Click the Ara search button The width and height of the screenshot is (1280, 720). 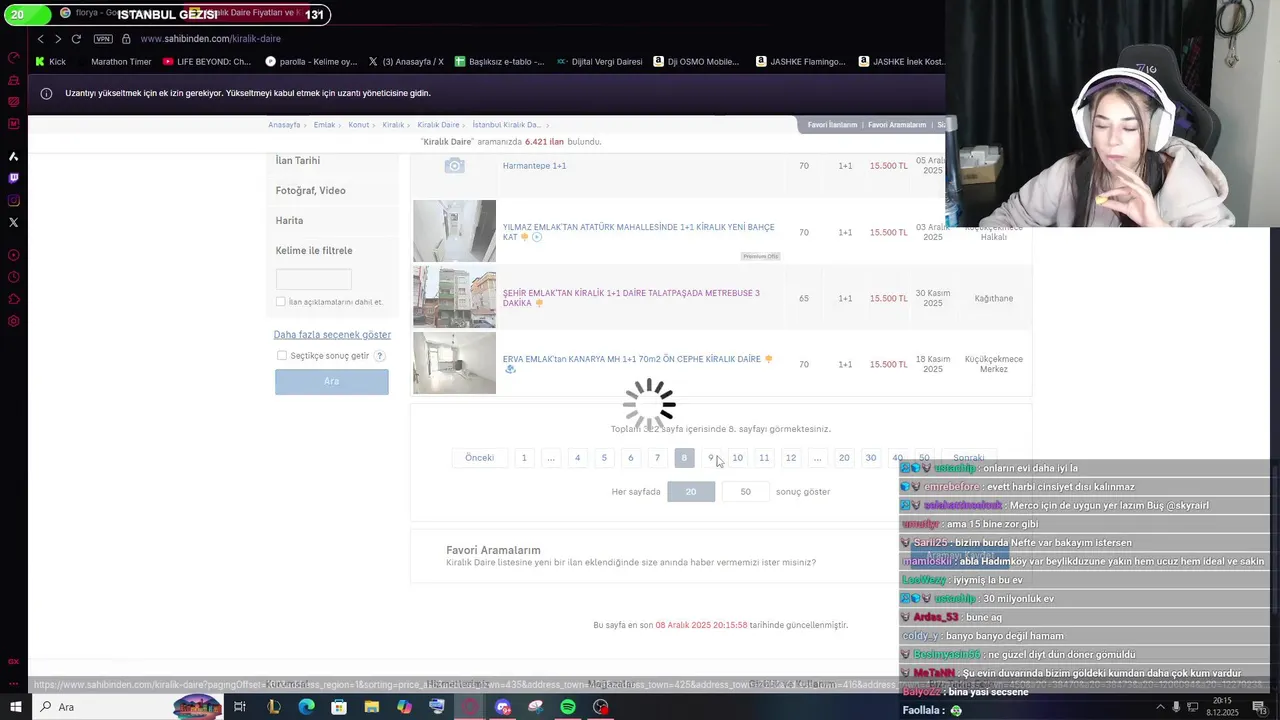(x=332, y=381)
